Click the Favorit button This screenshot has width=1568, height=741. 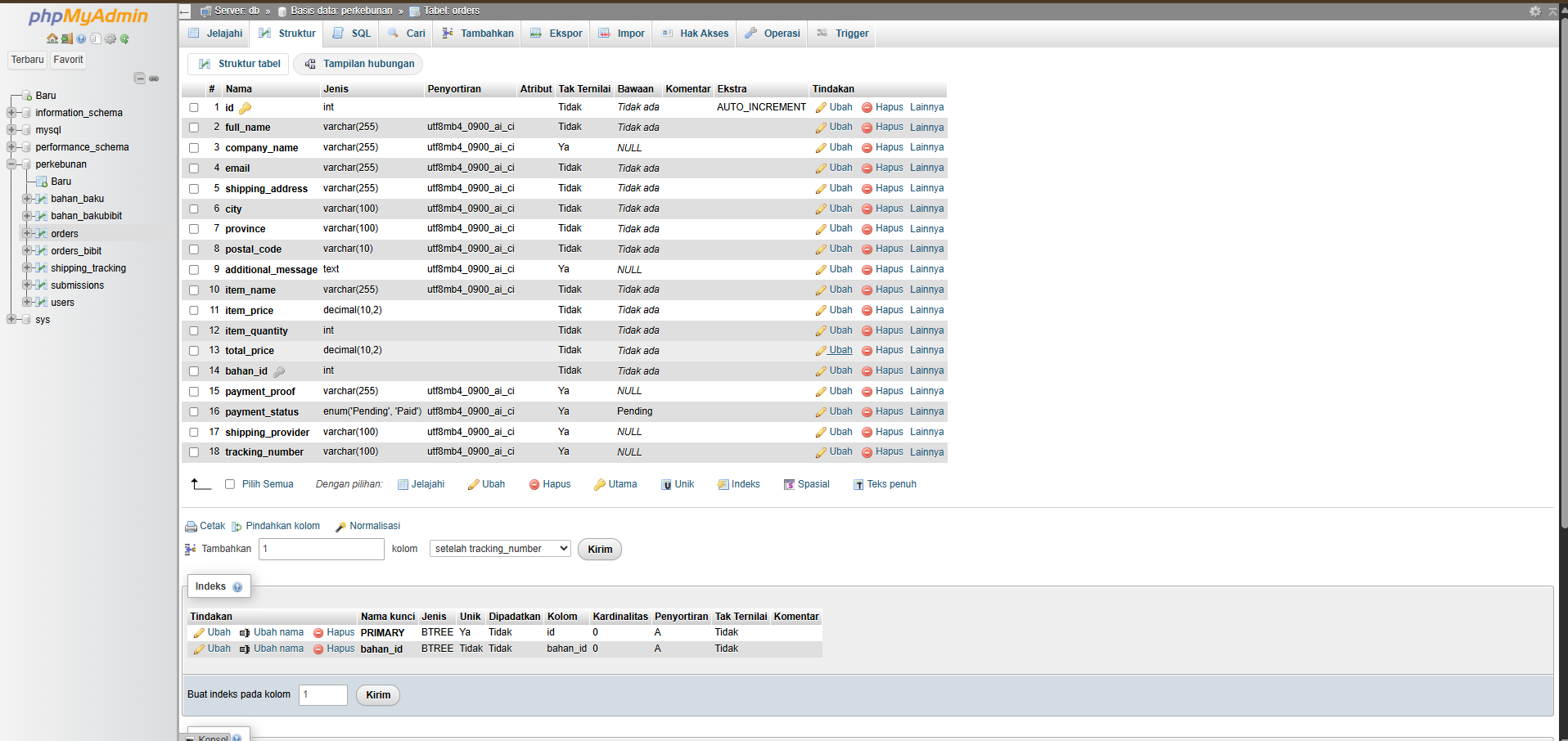68,60
